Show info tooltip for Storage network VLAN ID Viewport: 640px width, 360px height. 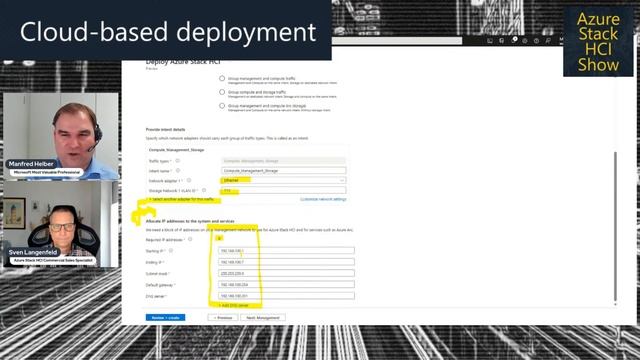[x=204, y=190]
